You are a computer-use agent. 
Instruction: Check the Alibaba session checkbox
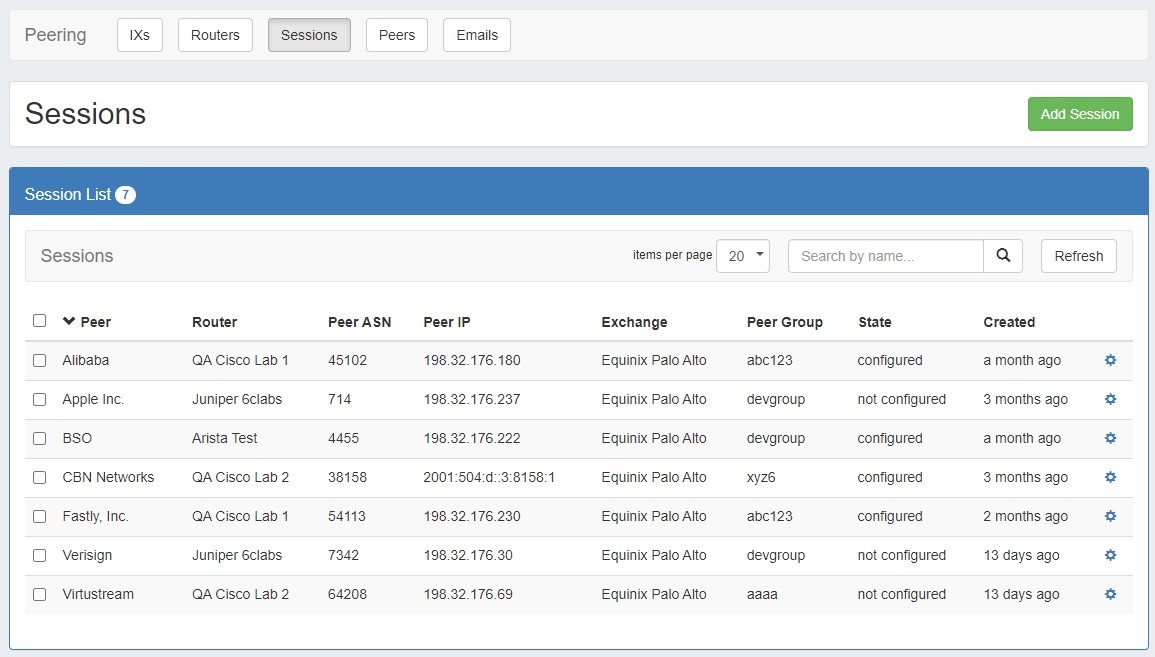click(39, 360)
